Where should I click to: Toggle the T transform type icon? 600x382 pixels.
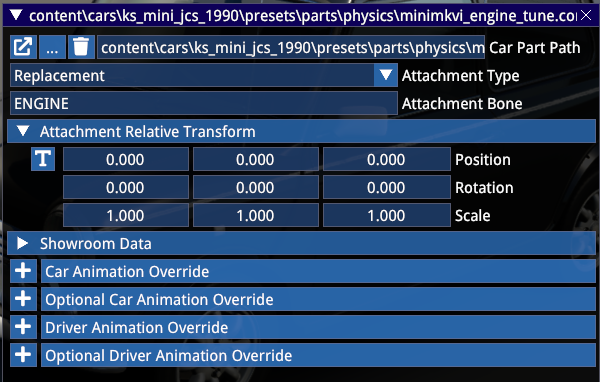(43, 159)
